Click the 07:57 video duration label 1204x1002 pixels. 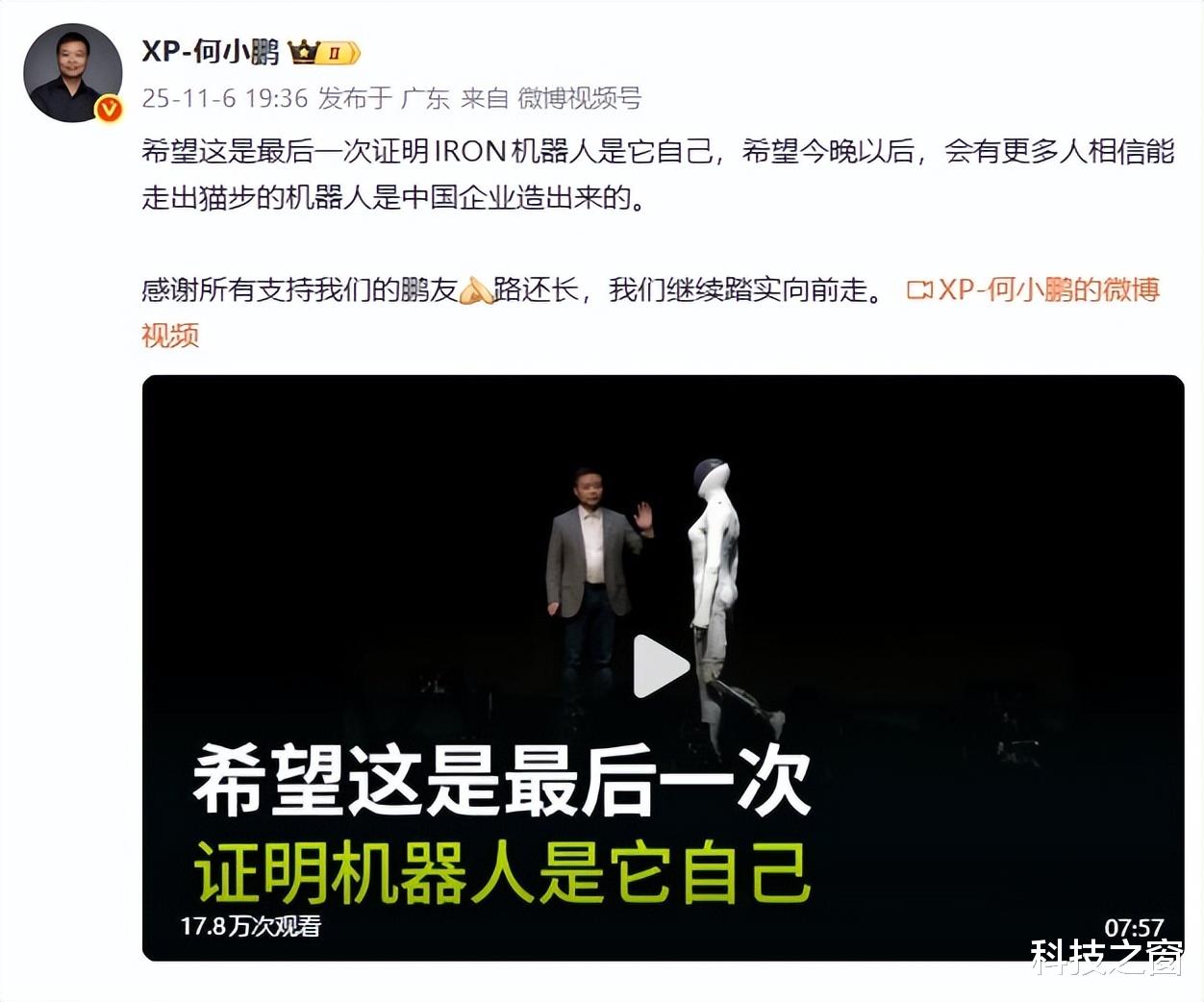click(1134, 927)
